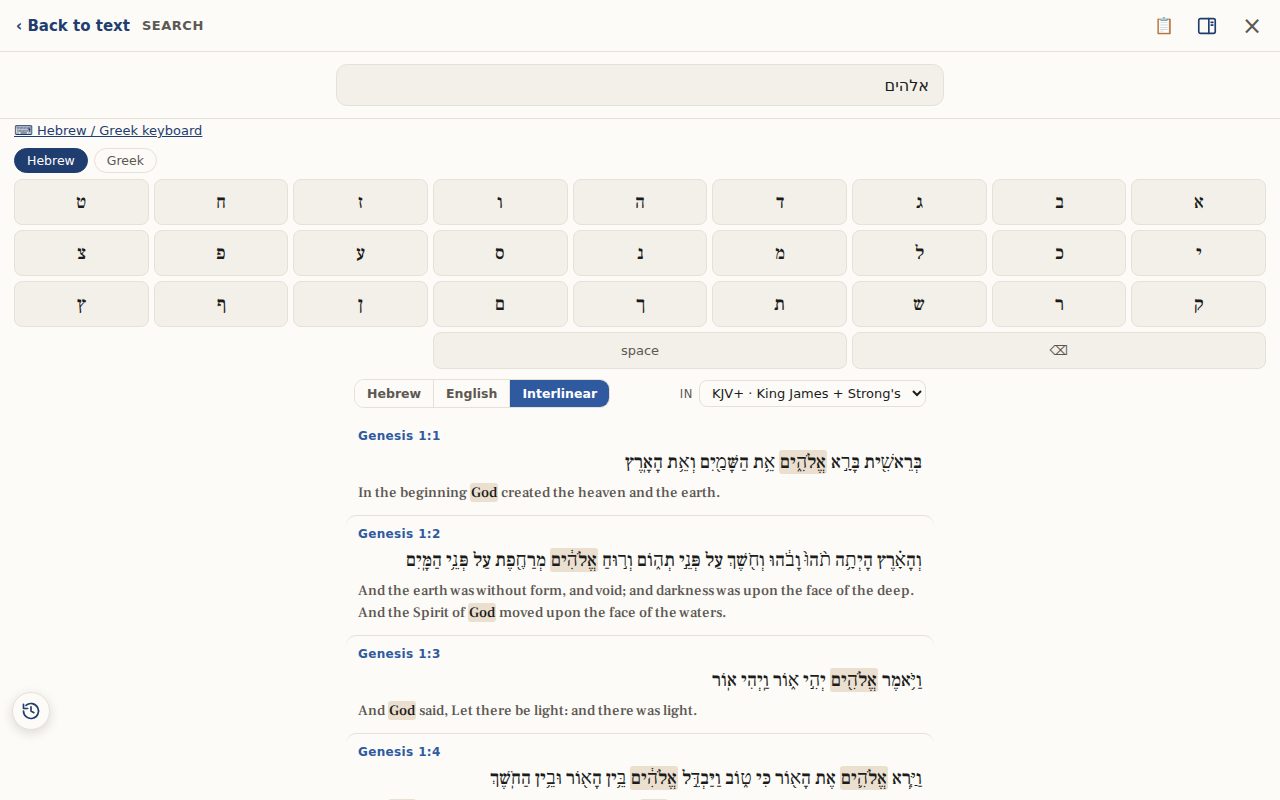
Task: Tap the Het (ח) key
Action: pos(221,202)
